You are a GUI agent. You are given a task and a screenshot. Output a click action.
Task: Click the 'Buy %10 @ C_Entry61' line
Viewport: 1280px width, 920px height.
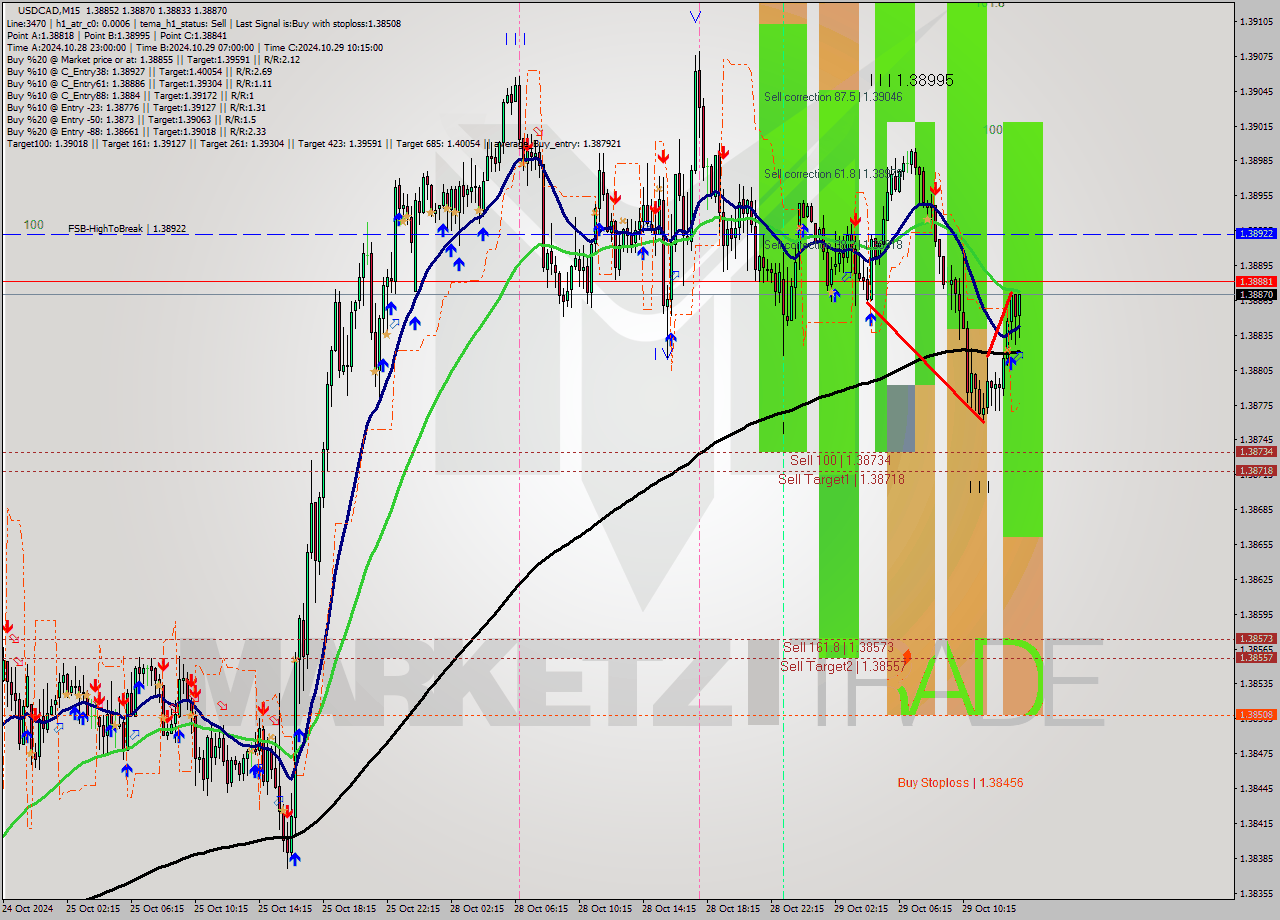139,83
